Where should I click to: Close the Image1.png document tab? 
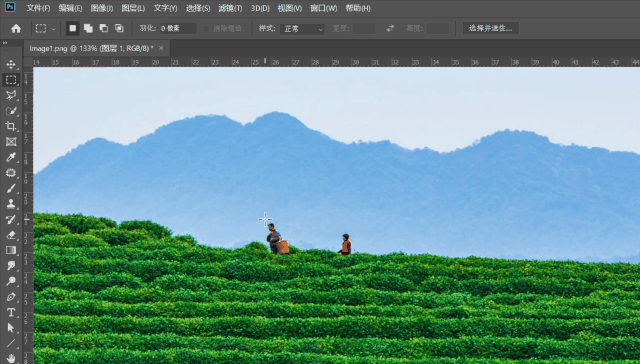161,48
